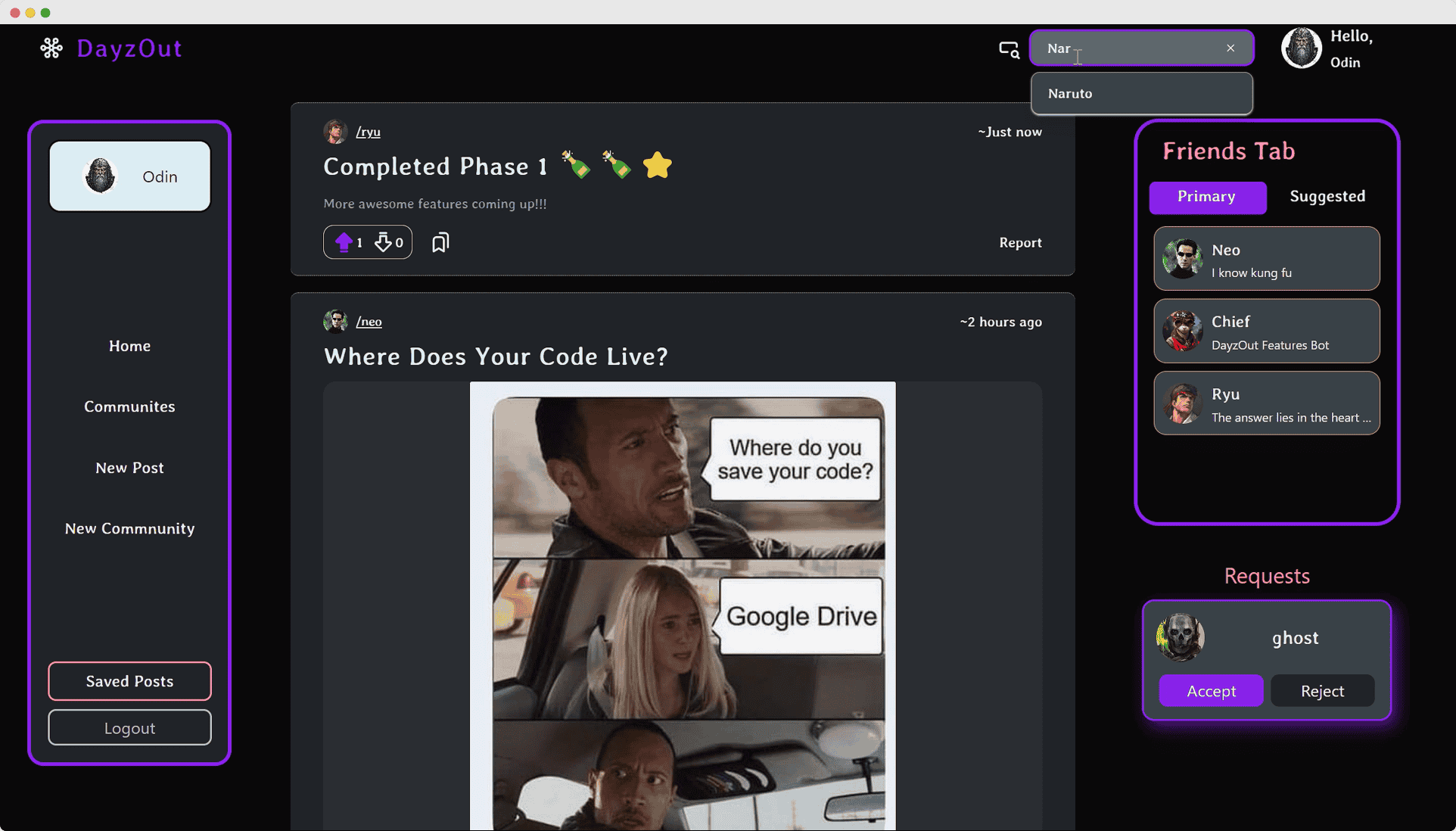Viewport: 1456px width, 831px height.
Task: Click ryu's avatar on first post
Action: (x=335, y=132)
